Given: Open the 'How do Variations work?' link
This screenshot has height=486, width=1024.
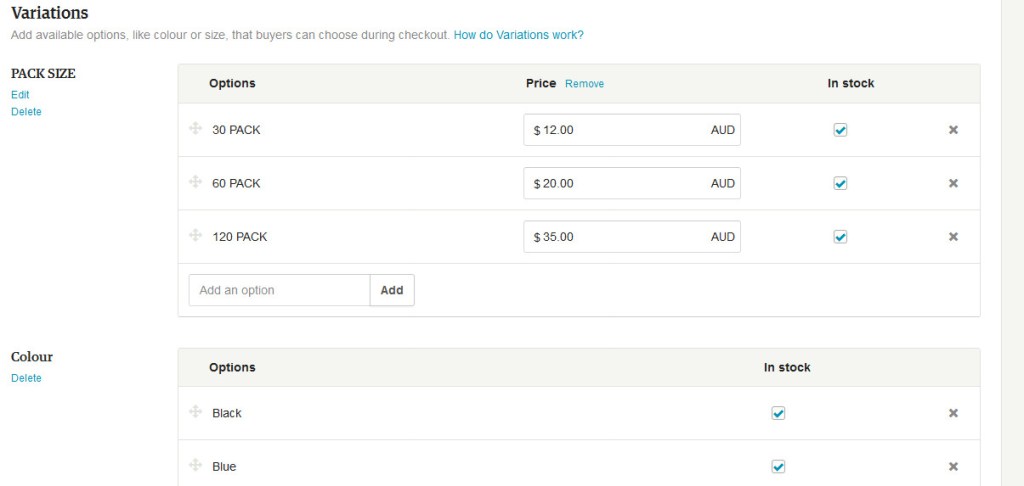Looking at the screenshot, I should [x=518, y=35].
